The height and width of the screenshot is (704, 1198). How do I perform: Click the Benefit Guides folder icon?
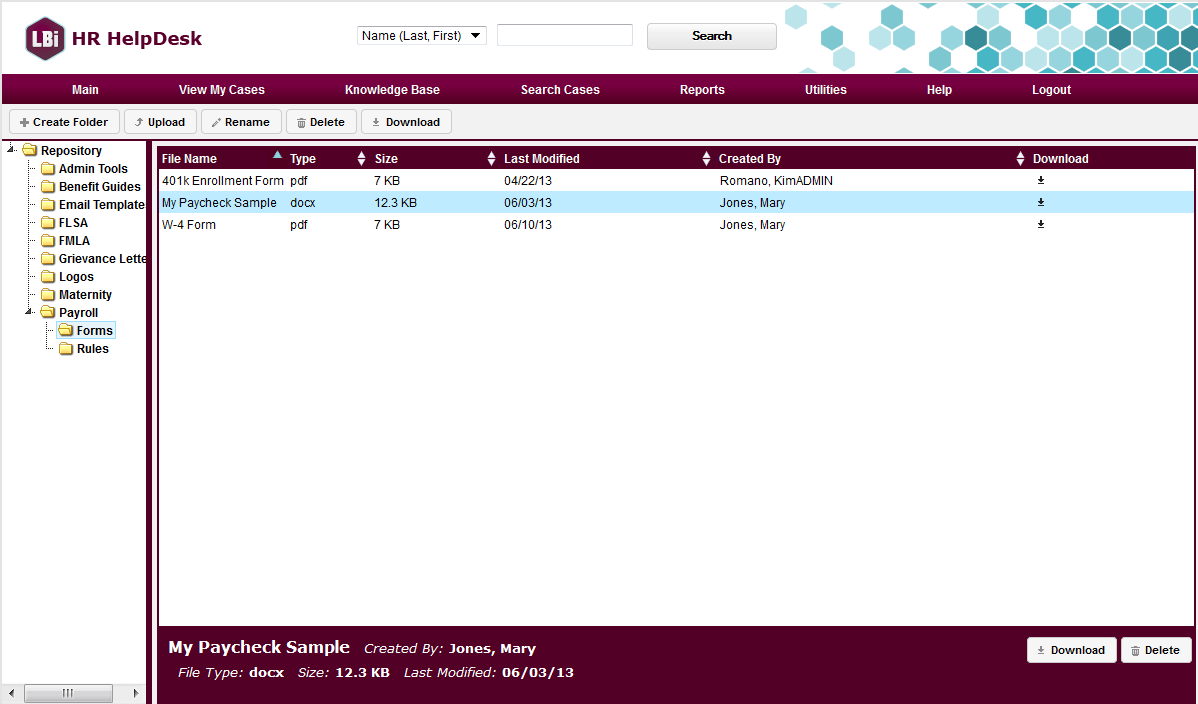point(48,187)
